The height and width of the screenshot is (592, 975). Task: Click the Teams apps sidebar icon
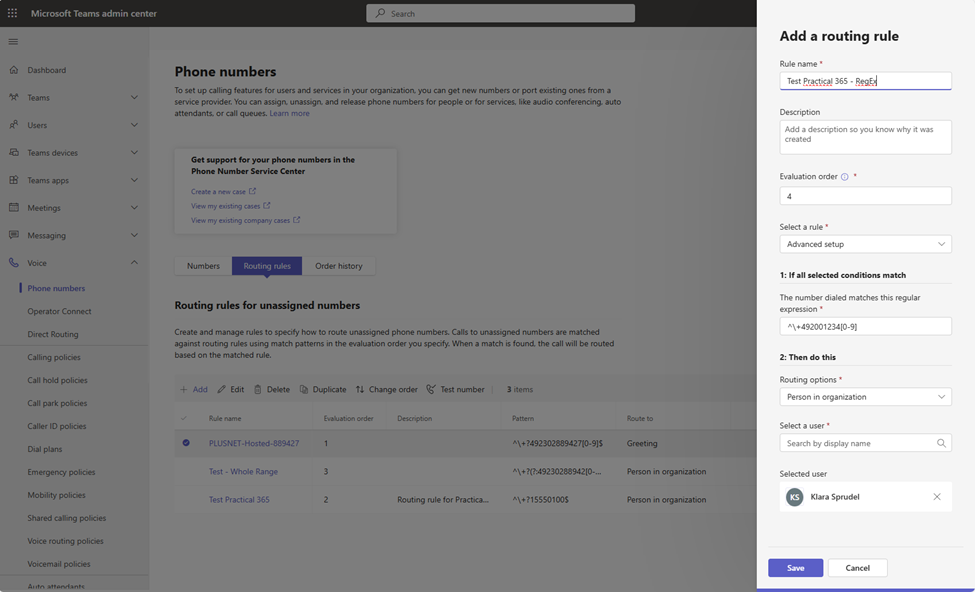(x=14, y=180)
